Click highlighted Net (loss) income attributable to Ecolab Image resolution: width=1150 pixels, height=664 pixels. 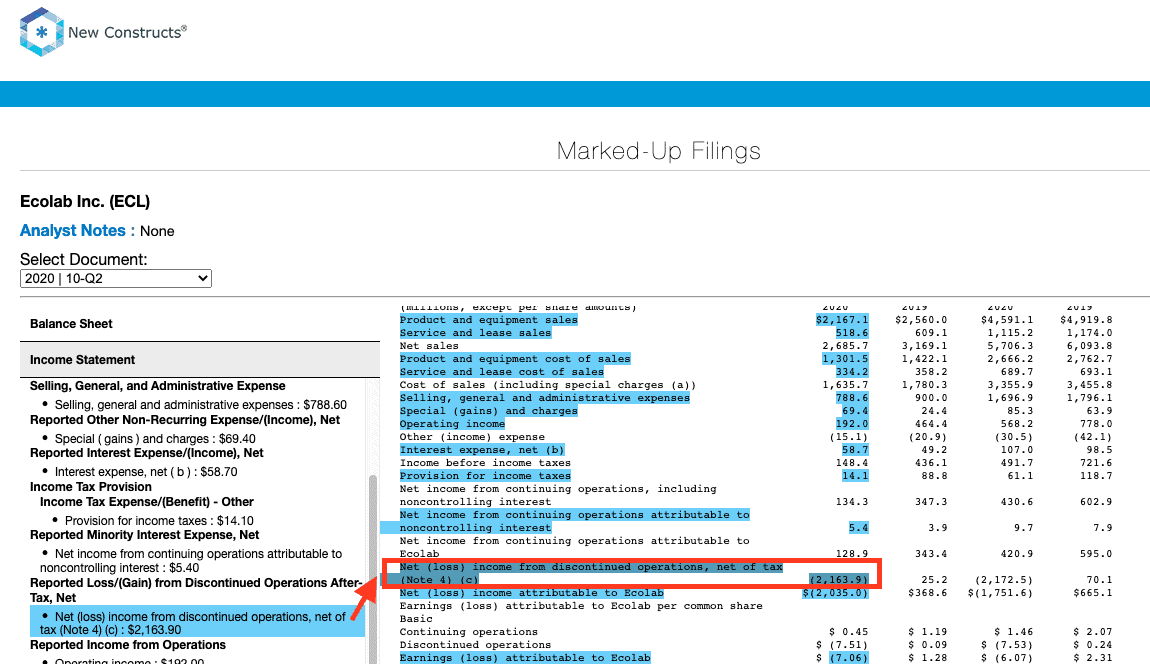pos(532,593)
